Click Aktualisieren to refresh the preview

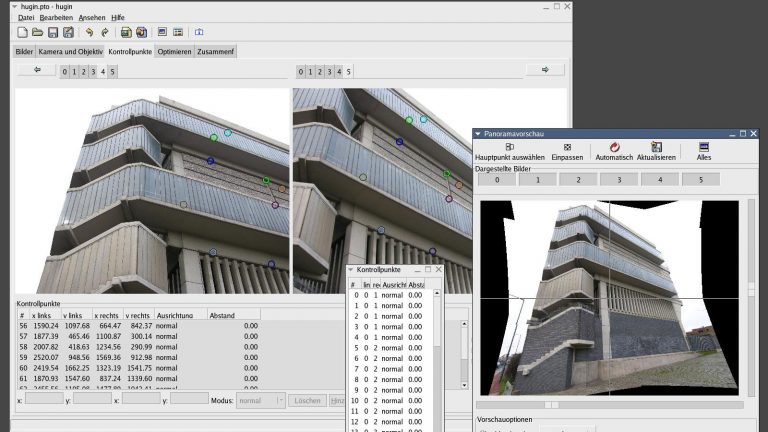656,151
